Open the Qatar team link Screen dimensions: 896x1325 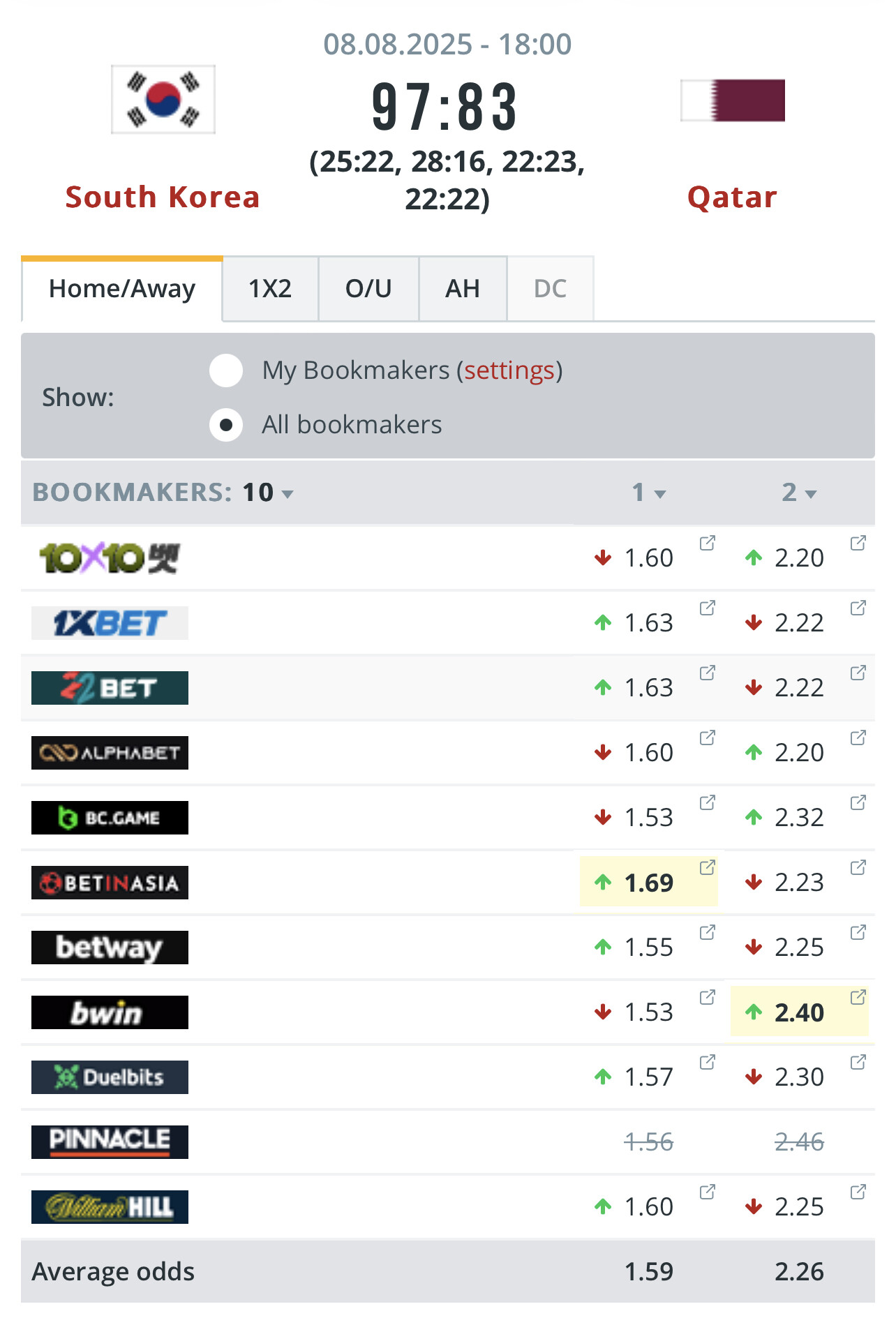[732, 197]
